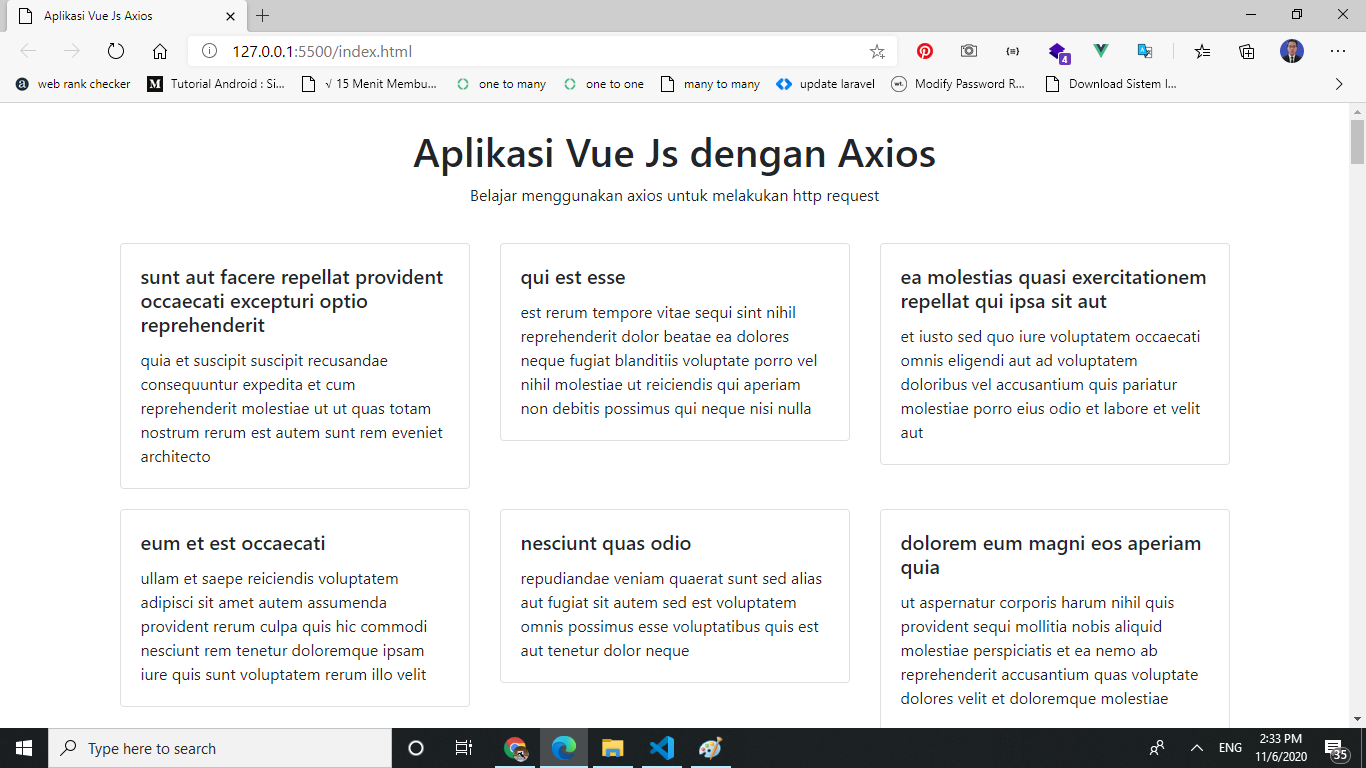The width and height of the screenshot is (1366, 768).
Task: Open the Settings and more ellipsis menu
Action: 1337,51
